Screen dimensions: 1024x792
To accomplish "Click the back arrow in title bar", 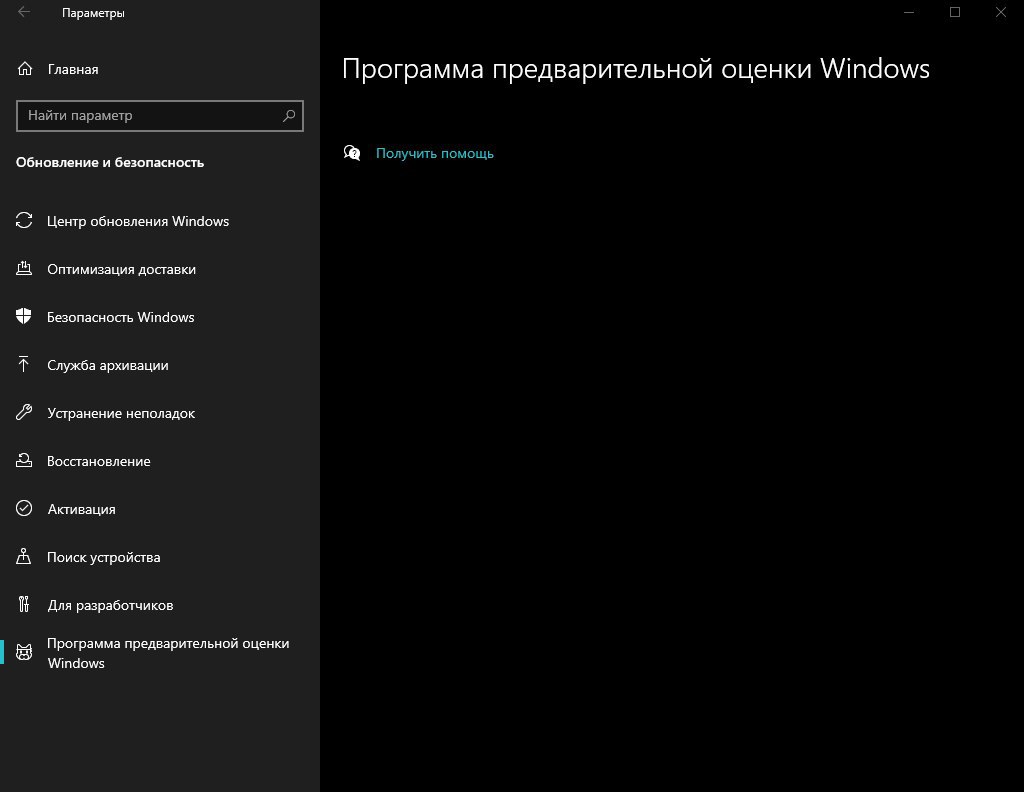I will (x=24, y=12).
